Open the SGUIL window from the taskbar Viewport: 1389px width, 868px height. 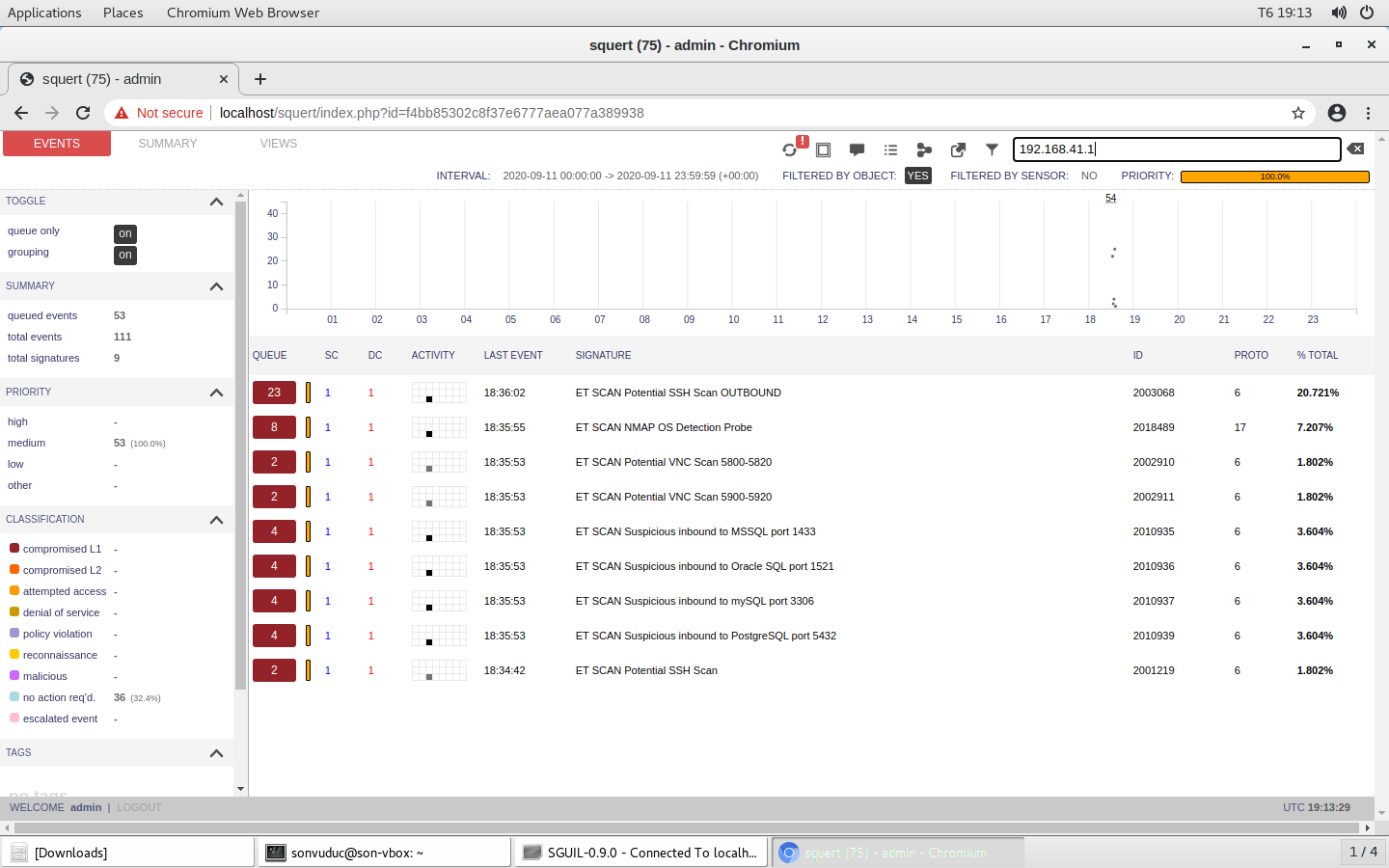coord(640,852)
